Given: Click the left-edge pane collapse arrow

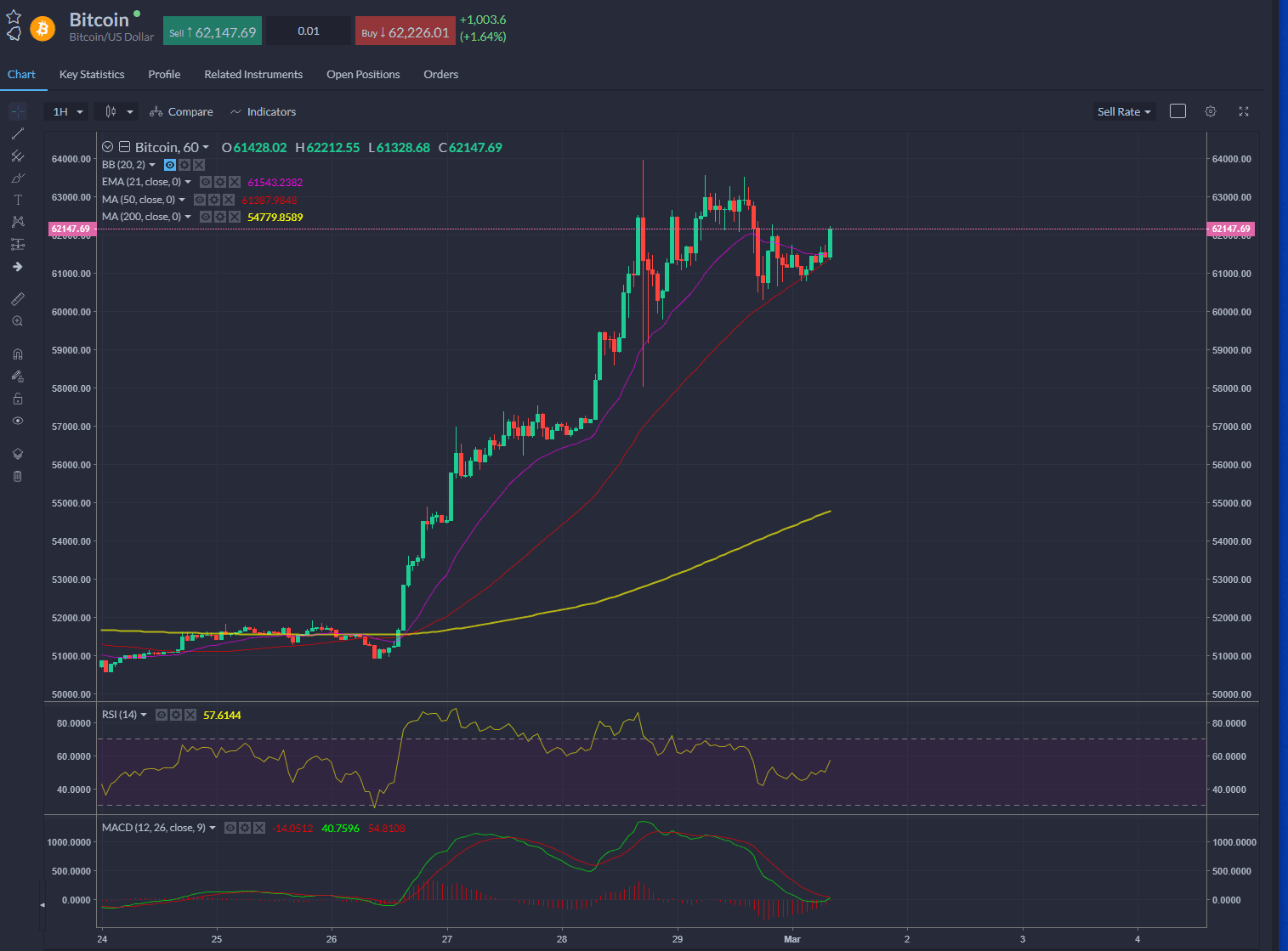Looking at the screenshot, I should pos(43,904).
